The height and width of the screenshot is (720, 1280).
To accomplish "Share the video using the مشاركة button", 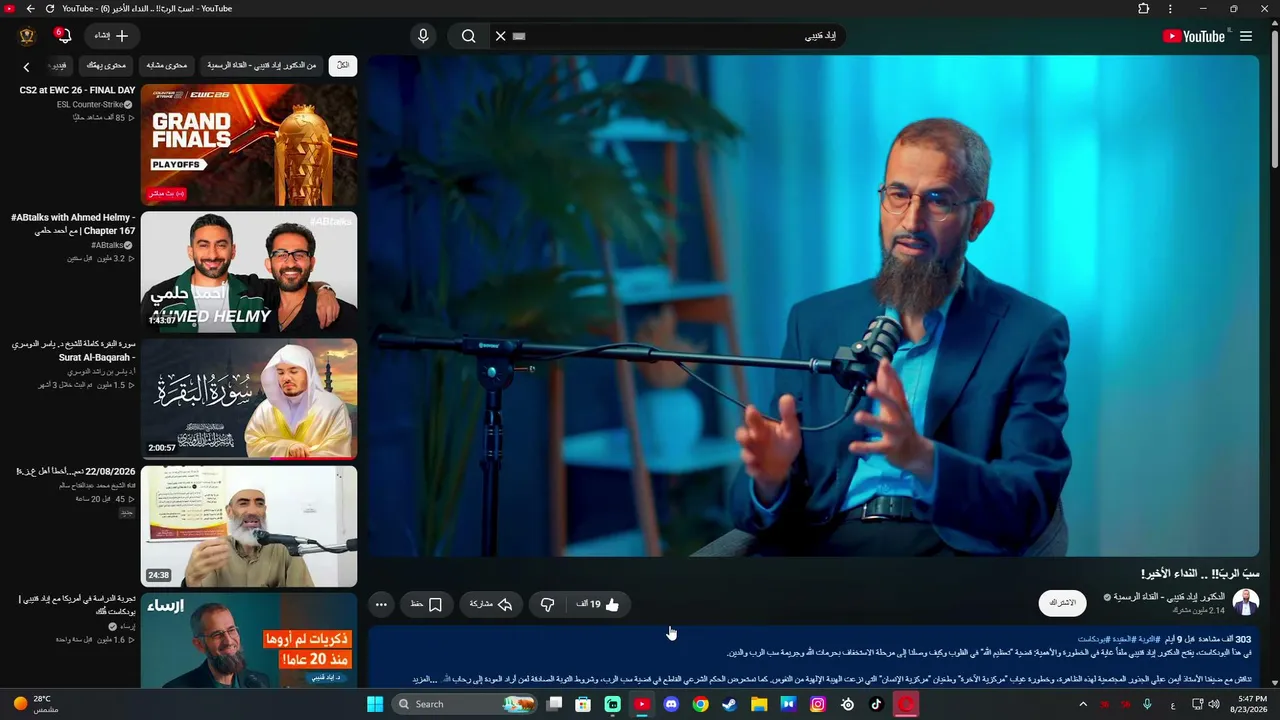I will pyautogui.click(x=491, y=604).
